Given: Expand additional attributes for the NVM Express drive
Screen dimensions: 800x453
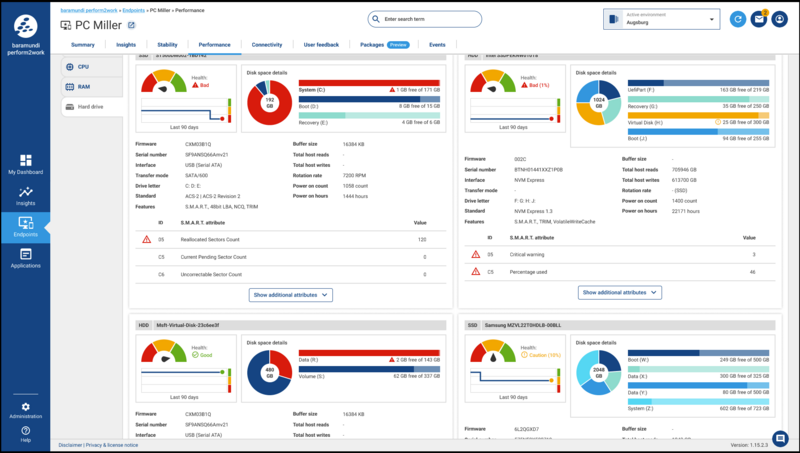Looking at the screenshot, I should [620, 292].
